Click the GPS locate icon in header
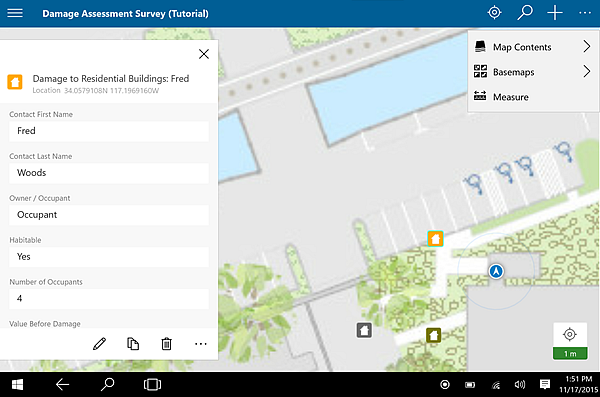 click(x=494, y=13)
